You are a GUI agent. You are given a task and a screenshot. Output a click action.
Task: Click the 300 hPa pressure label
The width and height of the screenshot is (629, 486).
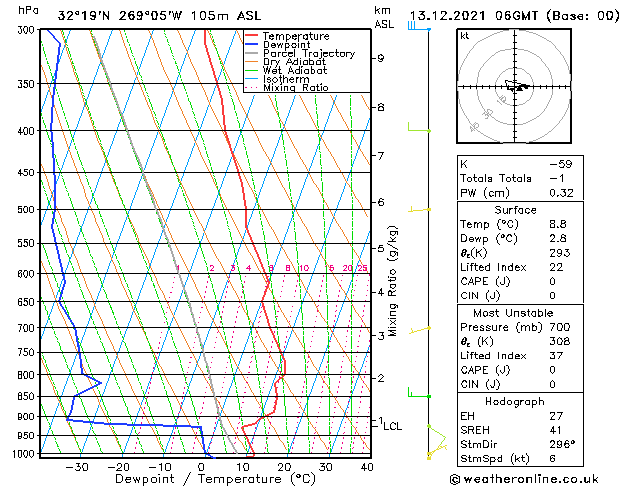tap(28, 30)
